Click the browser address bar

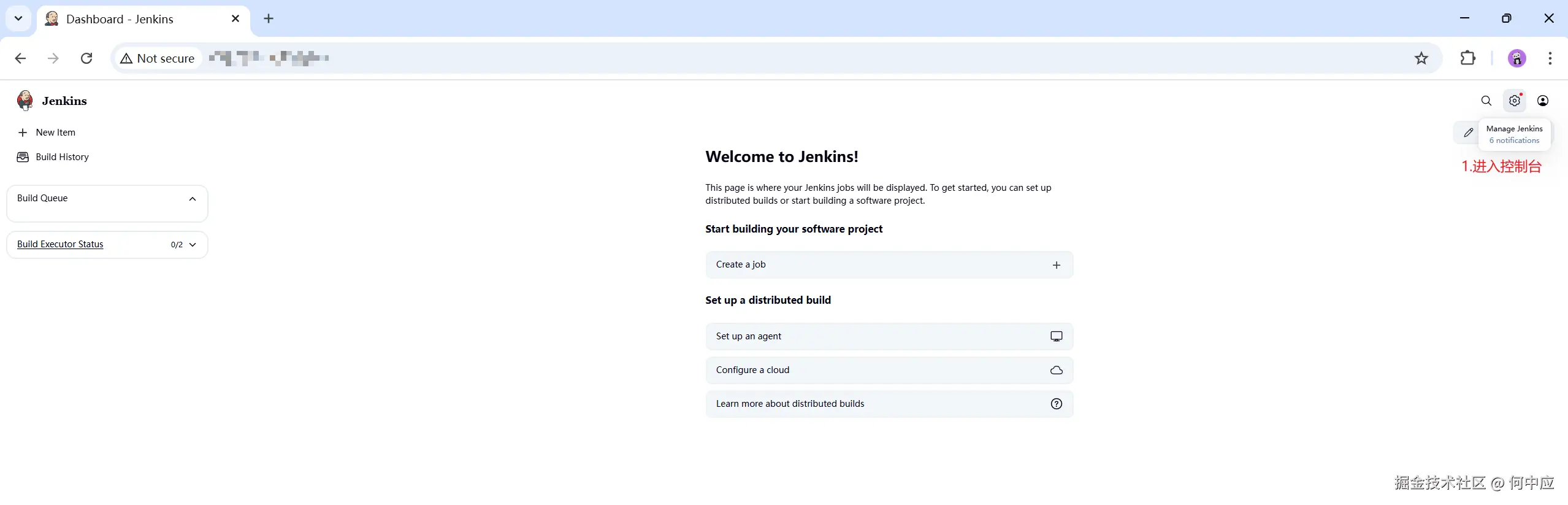776,58
